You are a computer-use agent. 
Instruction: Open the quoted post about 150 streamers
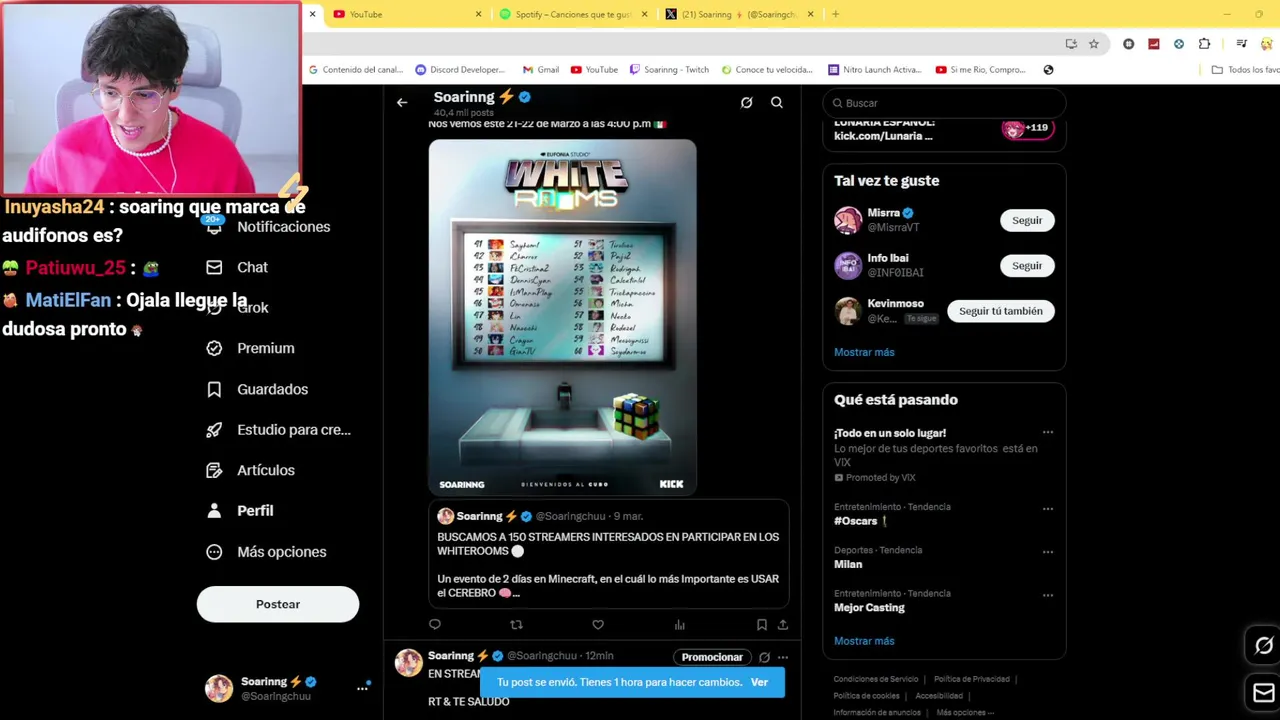[x=608, y=555]
